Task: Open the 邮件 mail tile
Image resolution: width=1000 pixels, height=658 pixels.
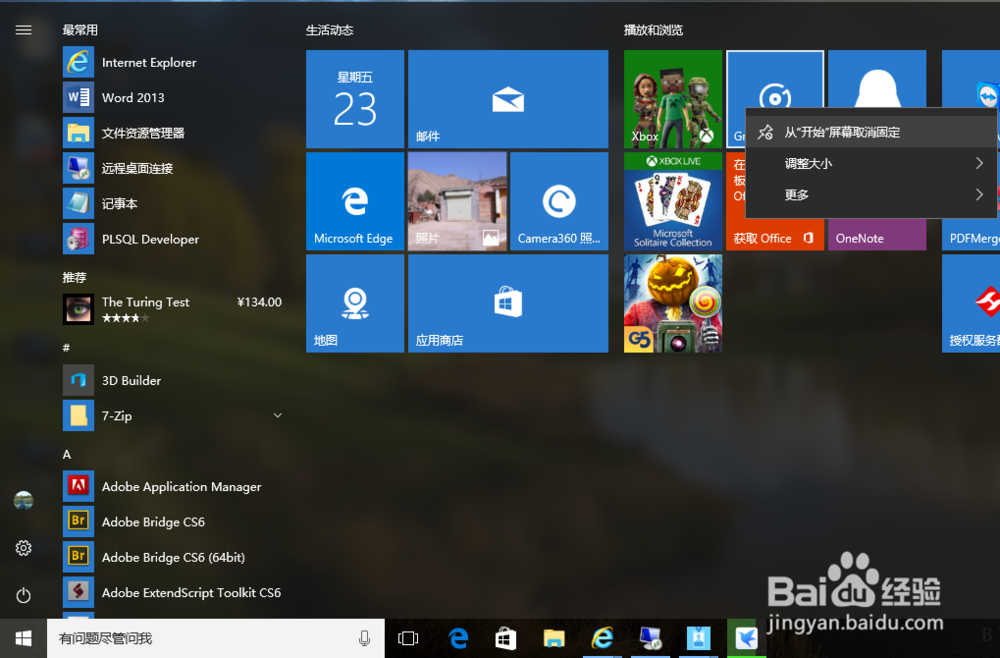Action: click(508, 99)
